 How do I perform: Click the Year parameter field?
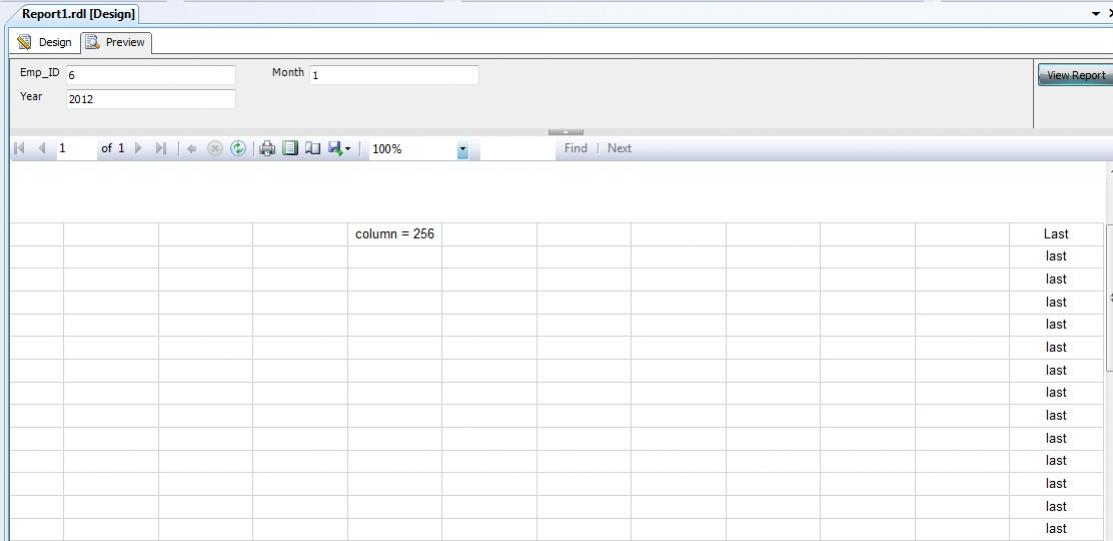coord(150,99)
